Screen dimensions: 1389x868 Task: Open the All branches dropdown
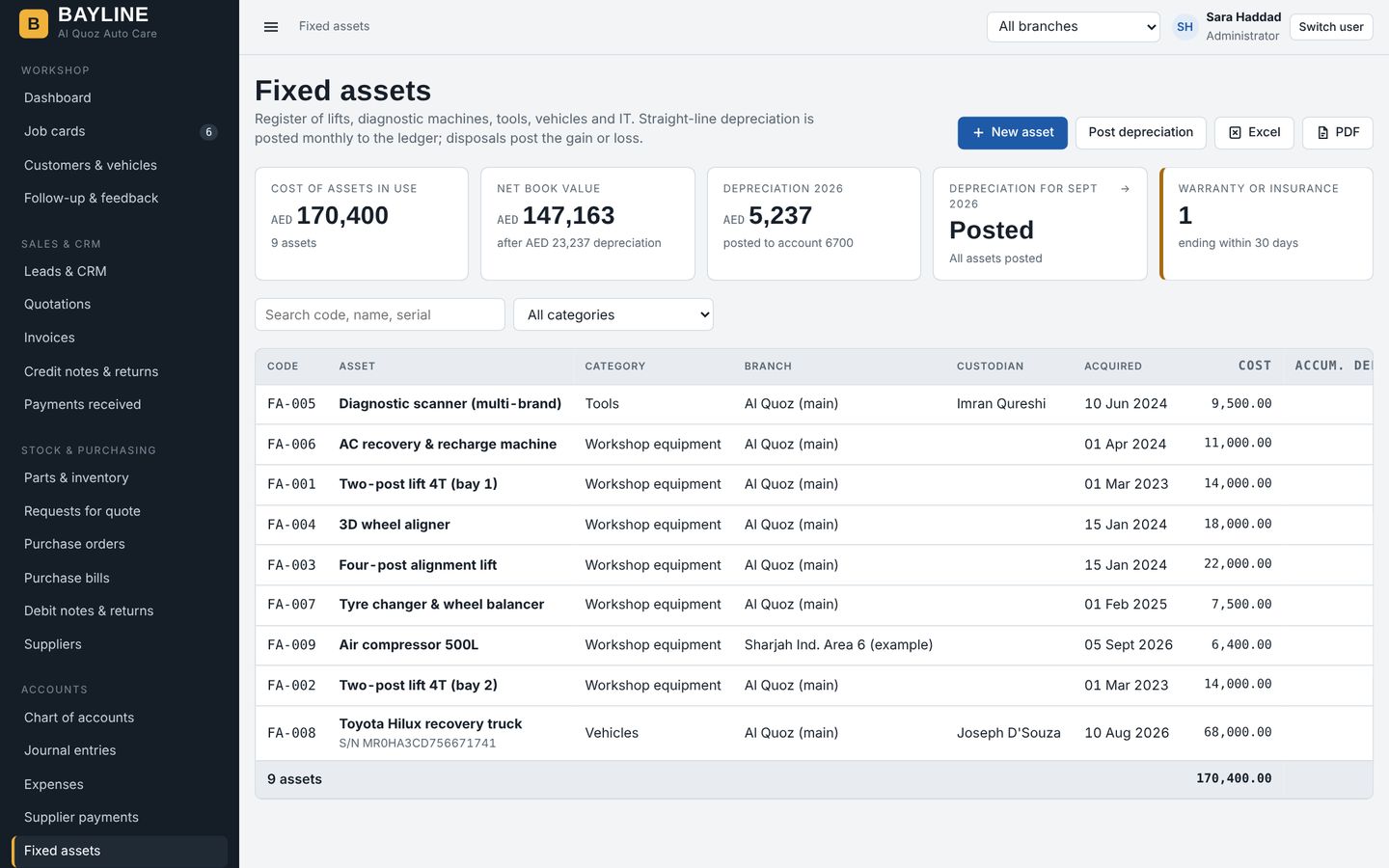click(x=1073, y=27)
